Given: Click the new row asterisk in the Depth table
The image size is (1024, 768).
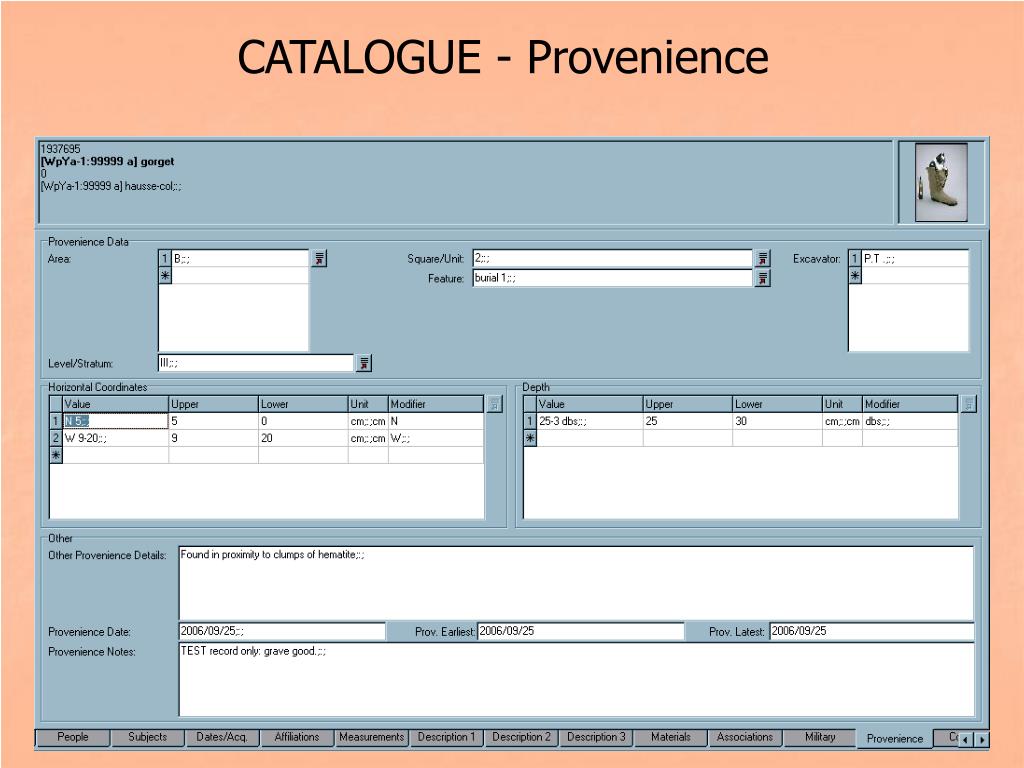Looking at the screenshot, I should tap(530, 438).
